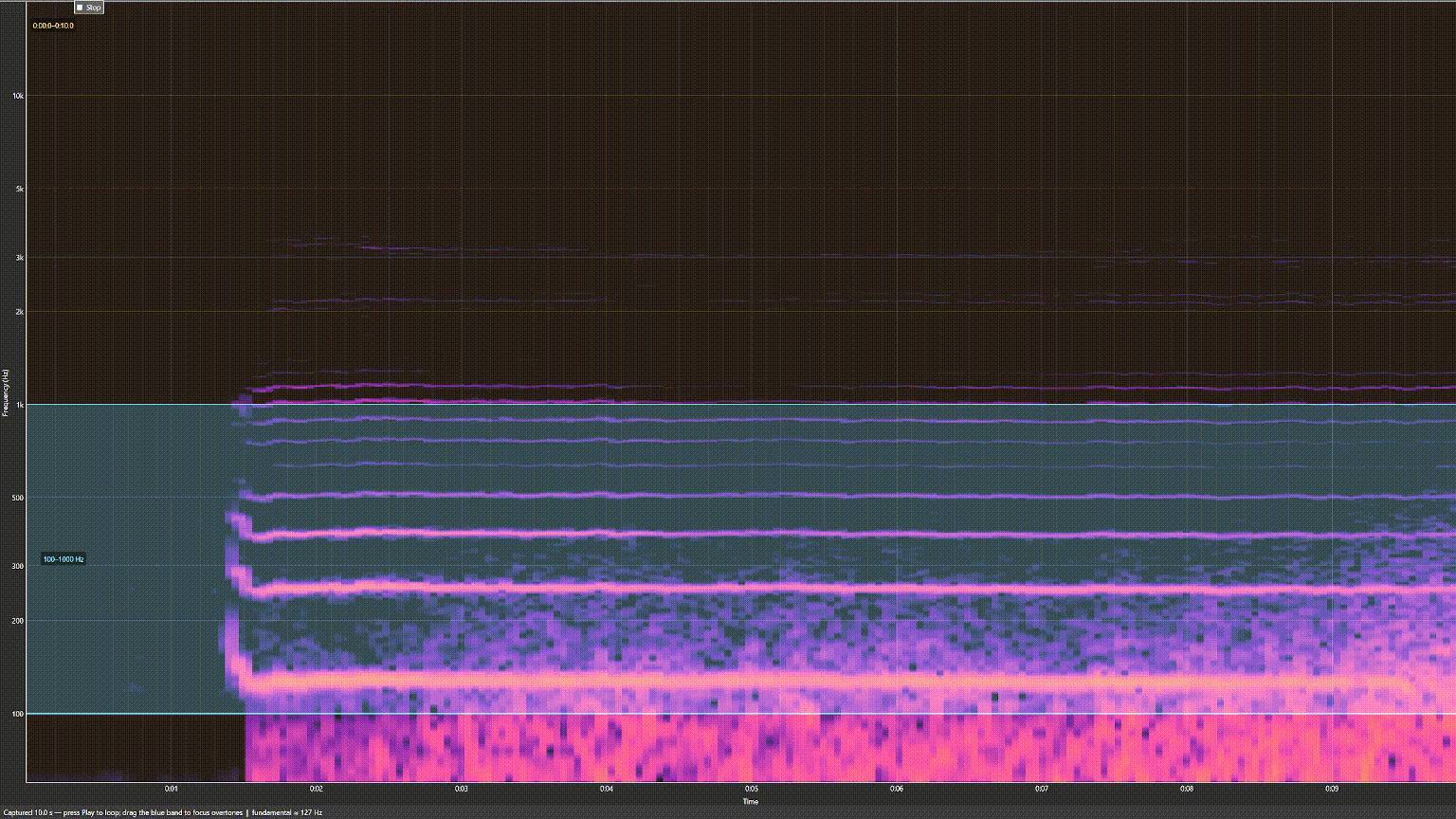Screen dimensions: 1456x819
Task: Click the 'Captured 10.0 s' status message
Action: tap(29, 812)
